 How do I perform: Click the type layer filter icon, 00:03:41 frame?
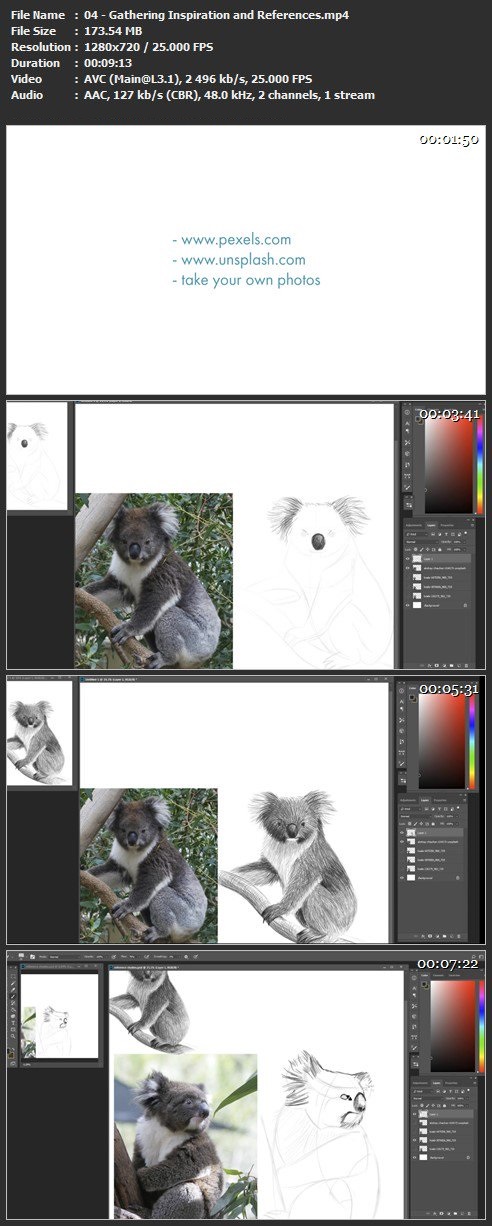pyautogui.click(x=446, y=534)
